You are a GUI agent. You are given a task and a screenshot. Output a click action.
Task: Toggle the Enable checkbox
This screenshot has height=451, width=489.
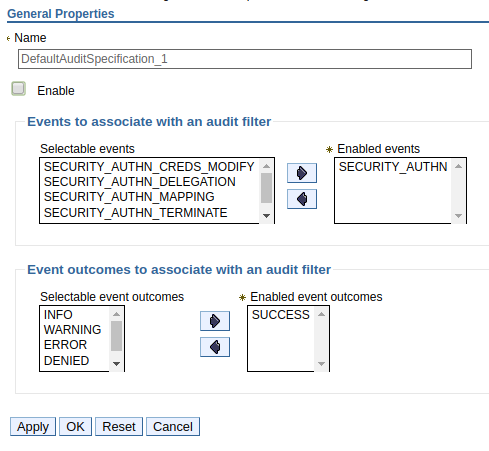pyautogui.click(x=18, y=89)
